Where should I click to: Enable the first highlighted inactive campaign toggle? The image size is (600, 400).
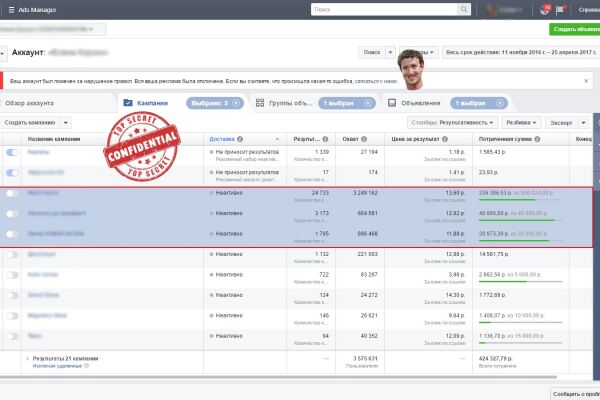pos(12,193)
